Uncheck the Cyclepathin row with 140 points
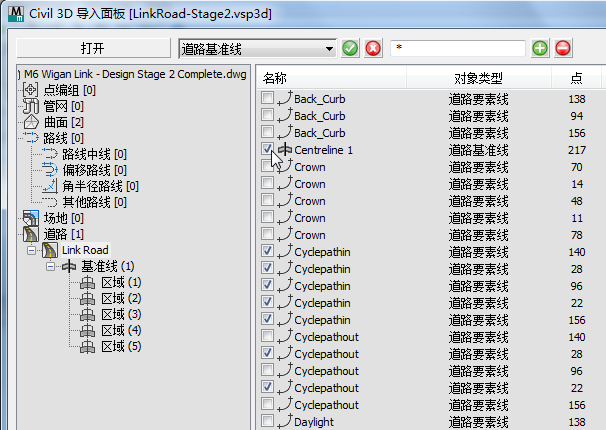The height and width of the screenshot is (430, 606). pyautogui.click(x=267, y=251)
